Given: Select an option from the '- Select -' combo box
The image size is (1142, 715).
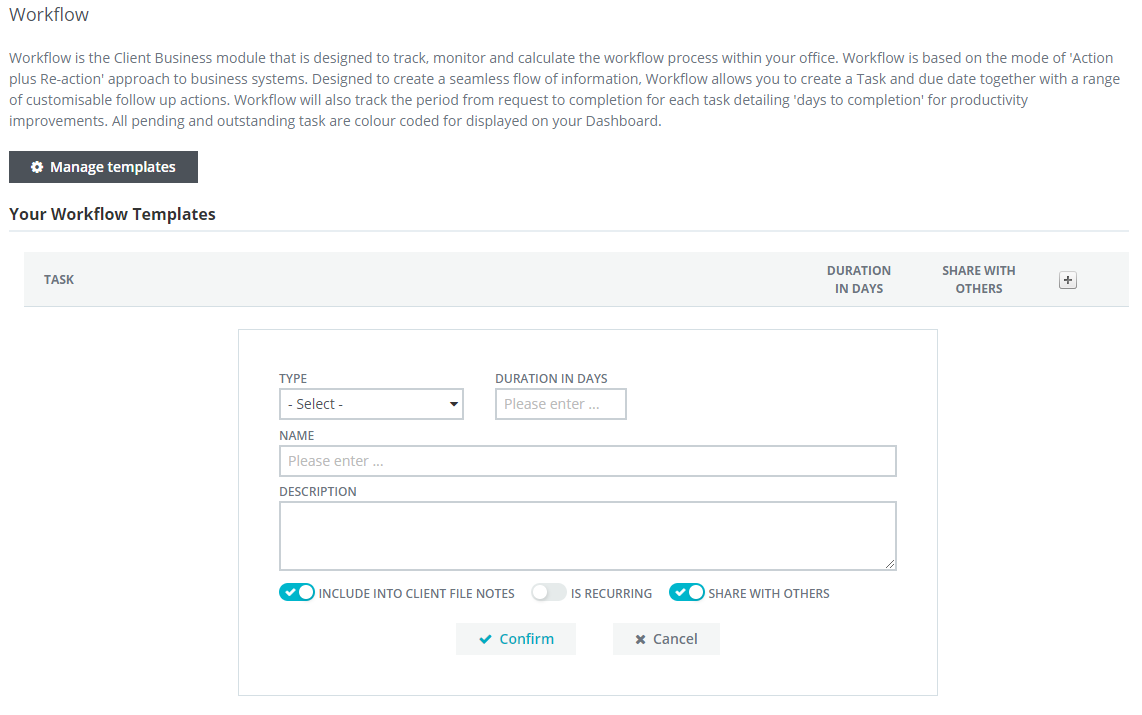Looking at the screenshot, I should [x=371, y=403].
